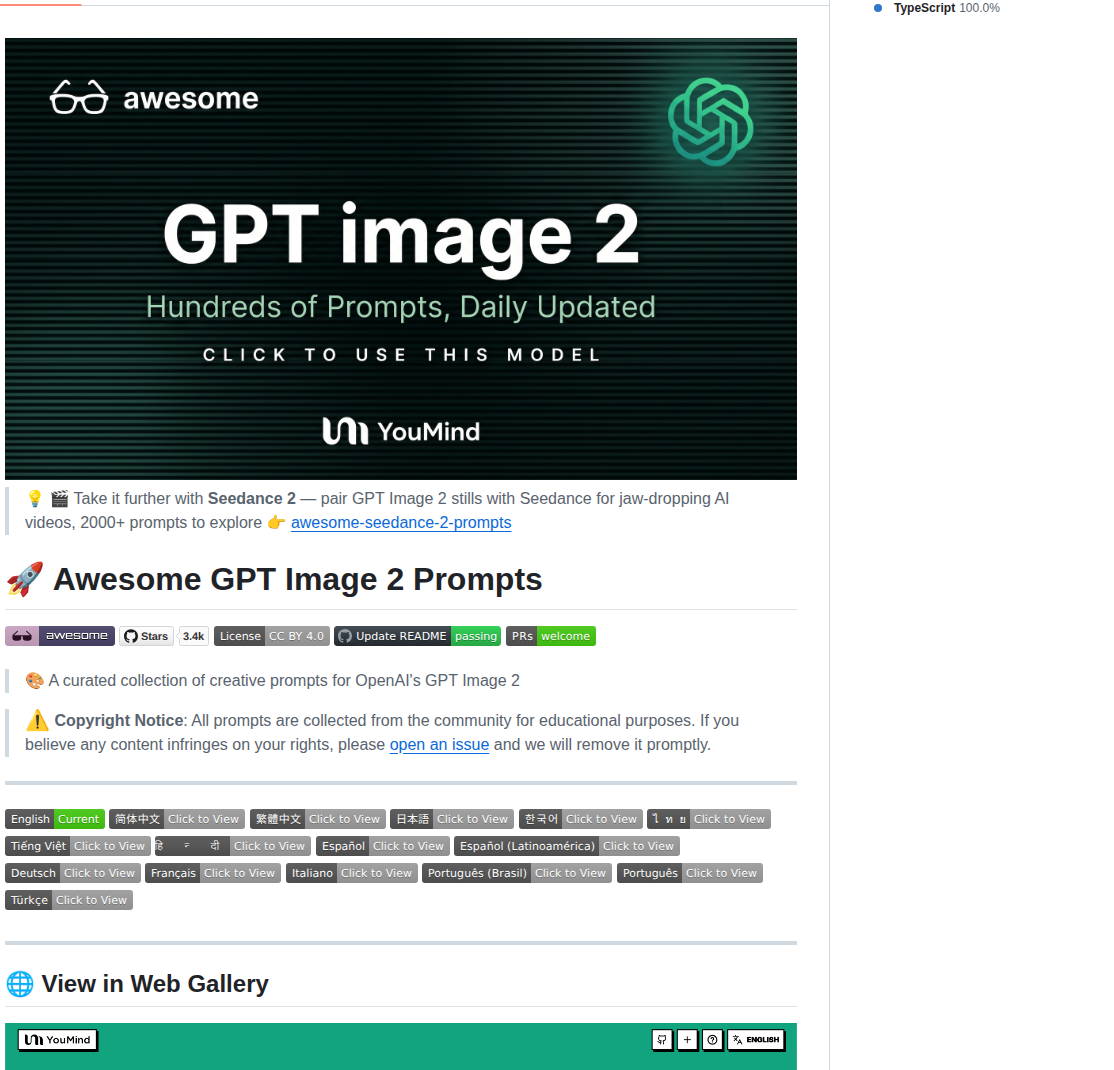Click the 'View in Web Gallery' heading
The height and width of the screenshot is (1070, 1114).
155,984
